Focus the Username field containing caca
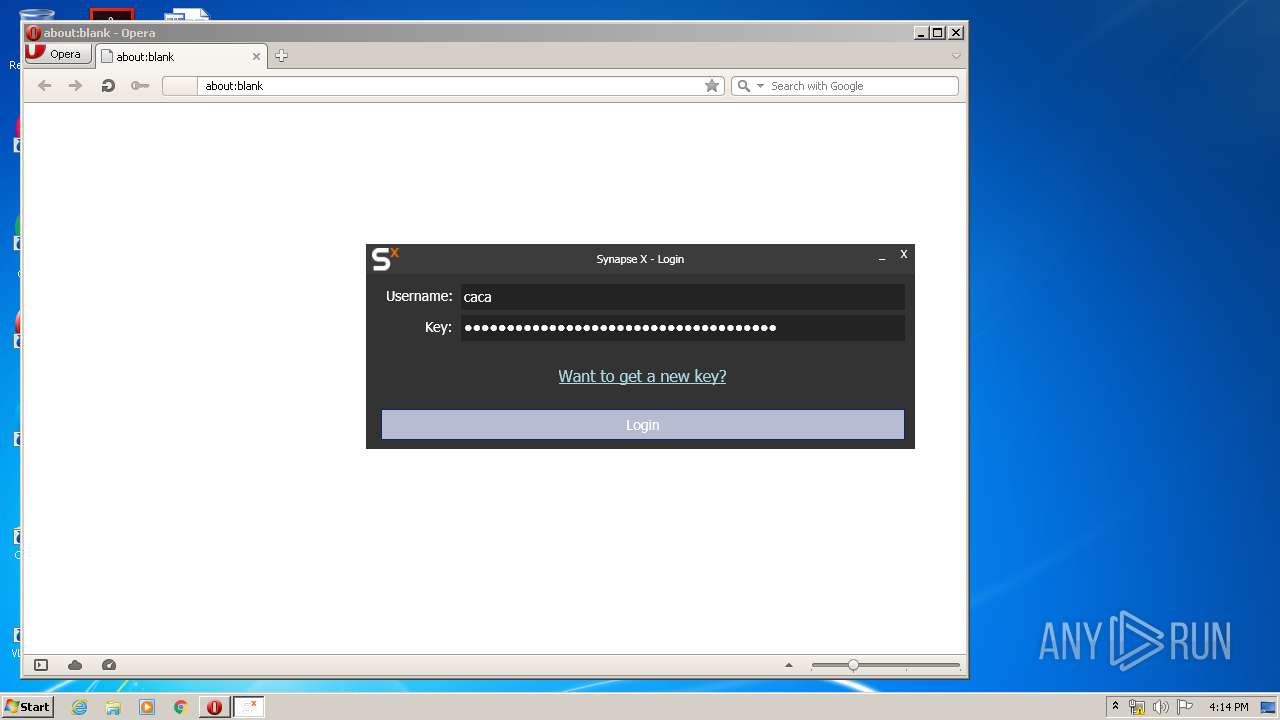This screenshot has width=1280, height=720. pos(682,297)
